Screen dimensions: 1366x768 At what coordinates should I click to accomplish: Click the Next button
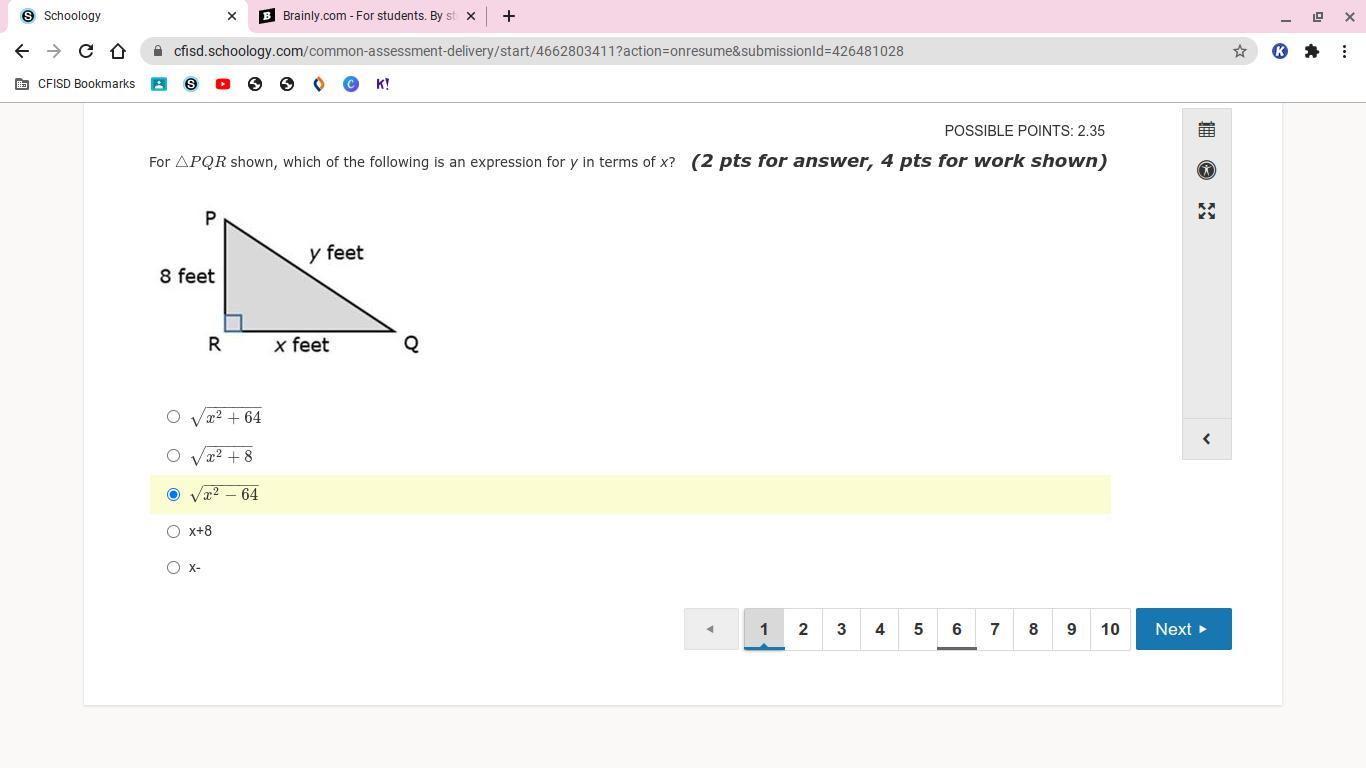pyautogui.click(x=1183, y=629)
